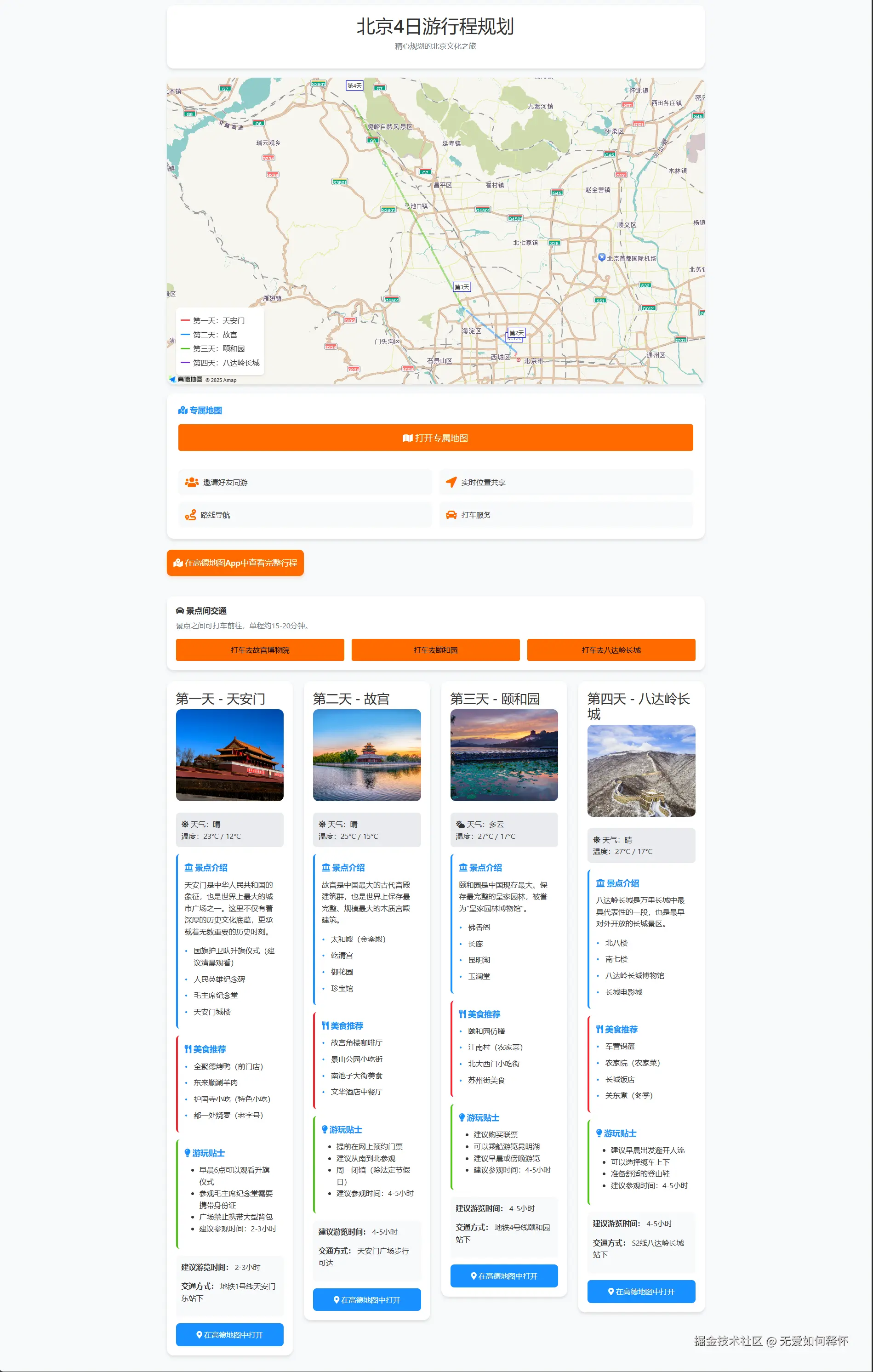Click the blue line swatch for 第二天 in legend
This screenshot has width=873, height=1372.
(185, 335)
